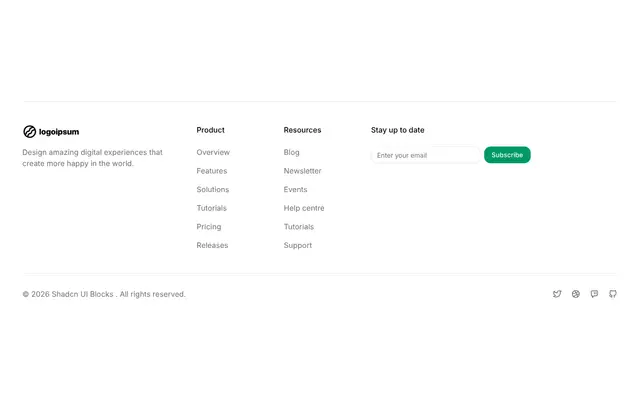This screenshot has height=400, width=640.
Task: Open the Twitch chat-bubble icon link
Action: (594, 294)
